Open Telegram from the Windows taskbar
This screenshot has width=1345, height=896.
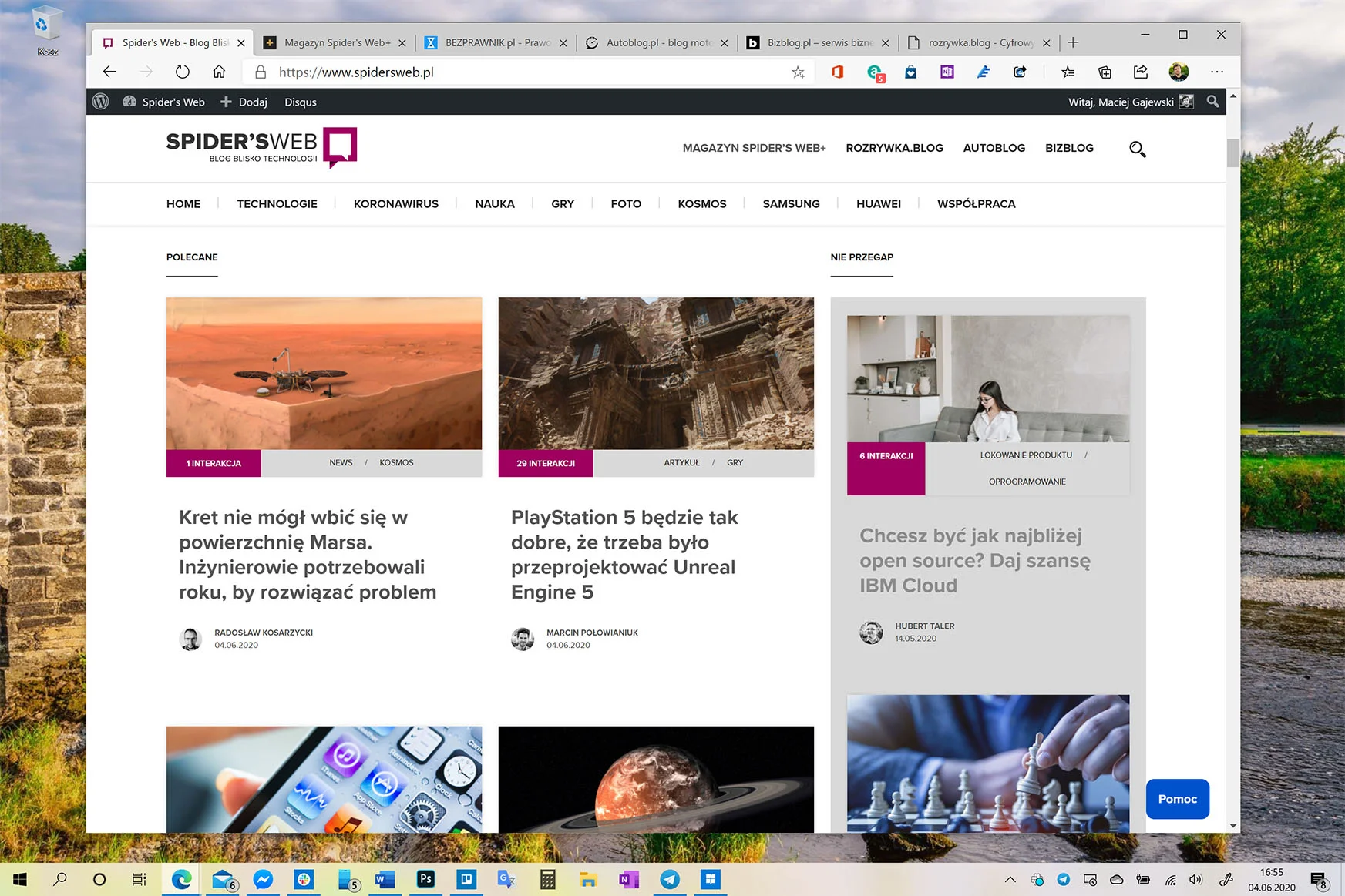pyautogui.click(x=670, y=880)
